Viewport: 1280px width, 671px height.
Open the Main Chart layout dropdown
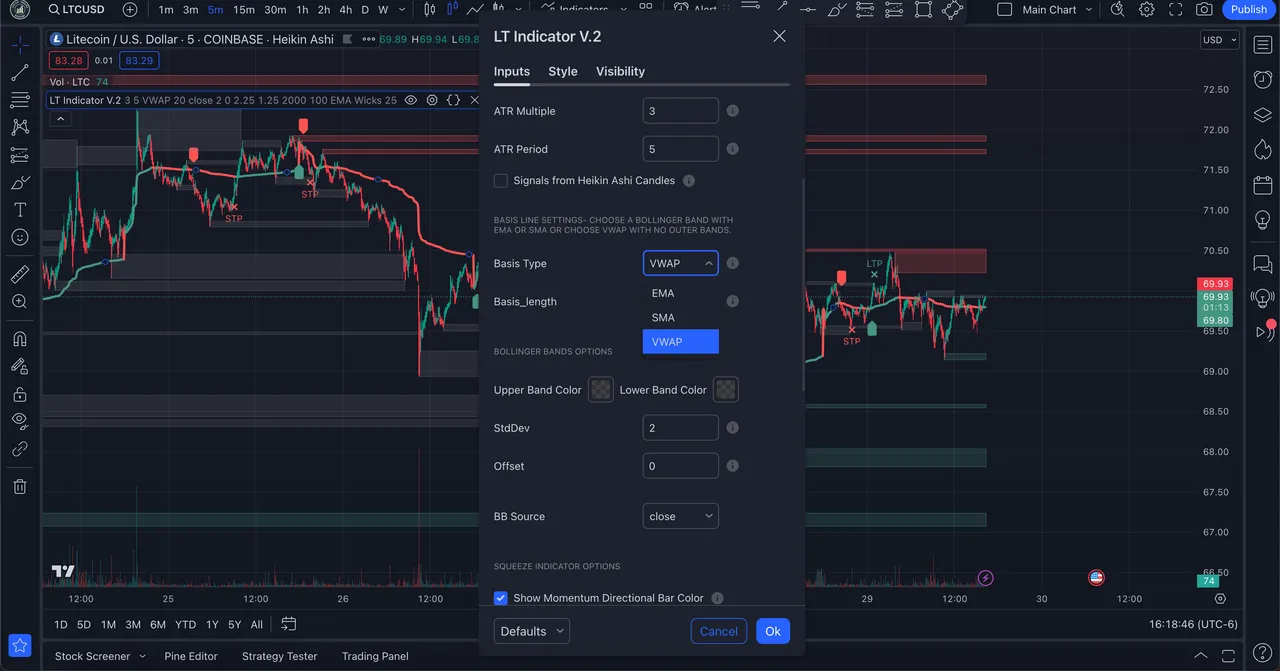(x=1089, y=10)
